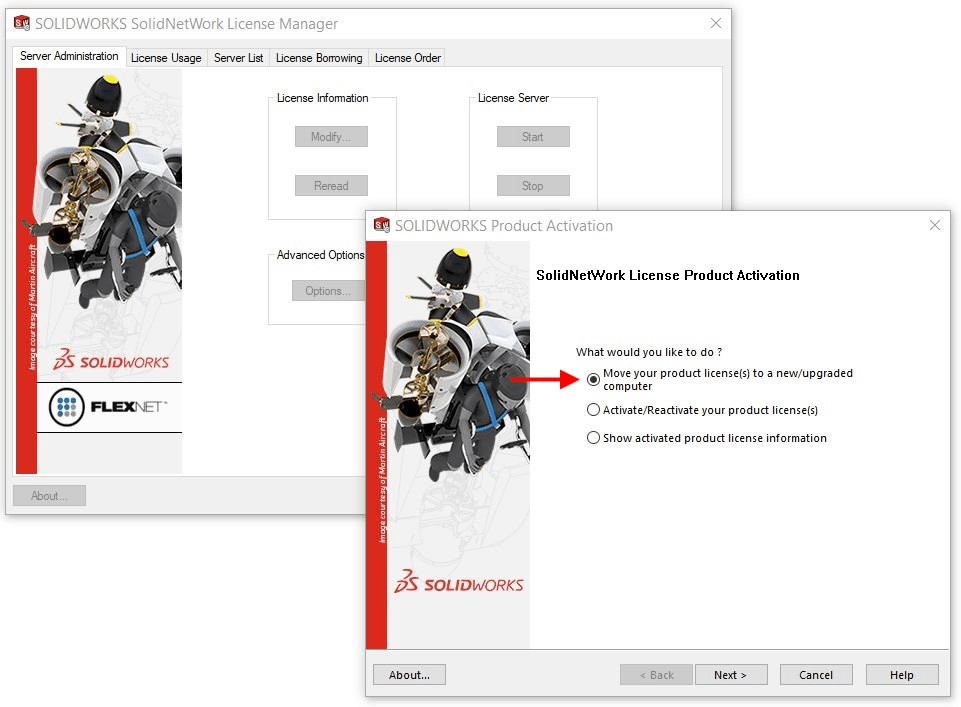Click the 'License Information' group label

tap(322, 98)
